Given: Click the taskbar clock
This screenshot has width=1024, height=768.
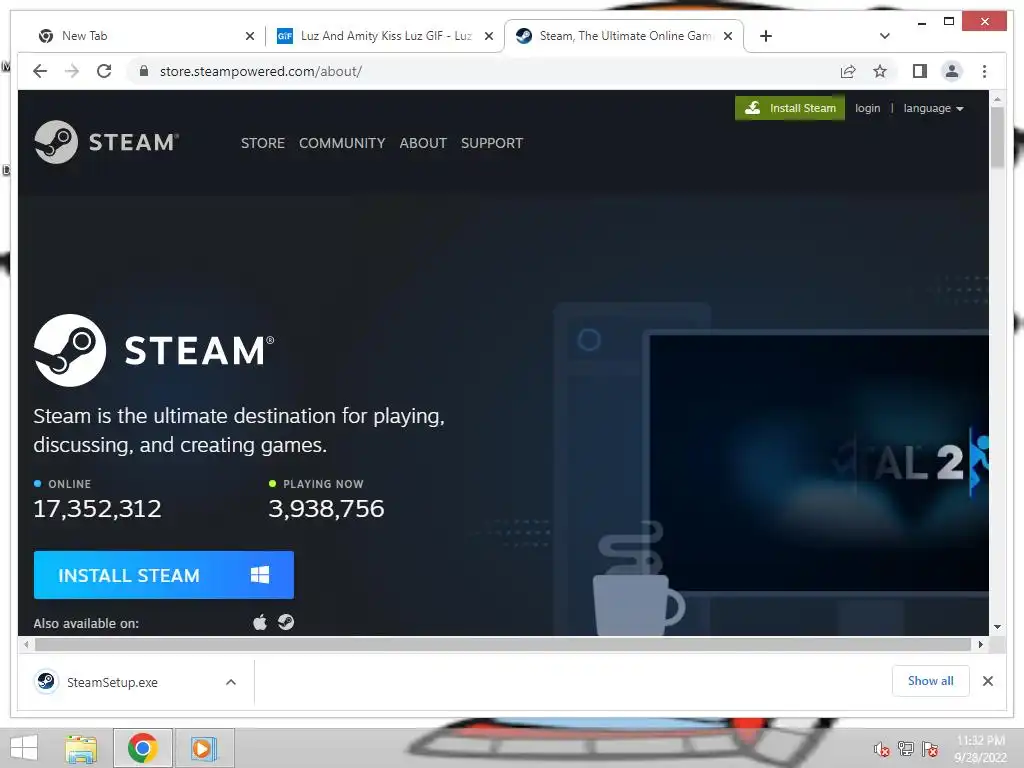Looking at the screenshot, I should click(980, 748).
